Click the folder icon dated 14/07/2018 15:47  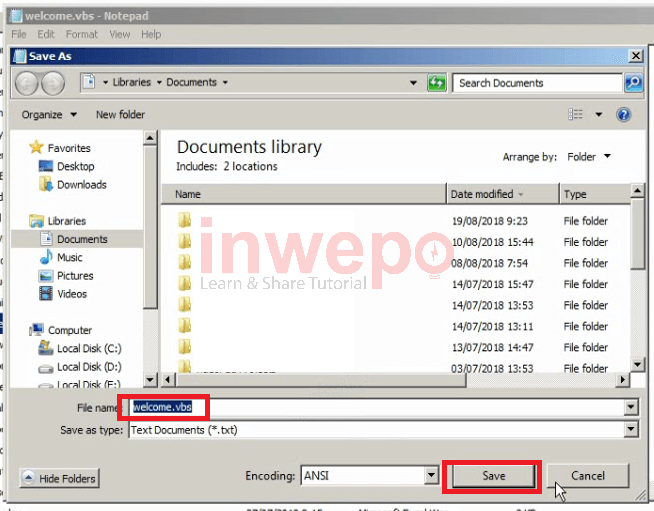tap(184, 283)
